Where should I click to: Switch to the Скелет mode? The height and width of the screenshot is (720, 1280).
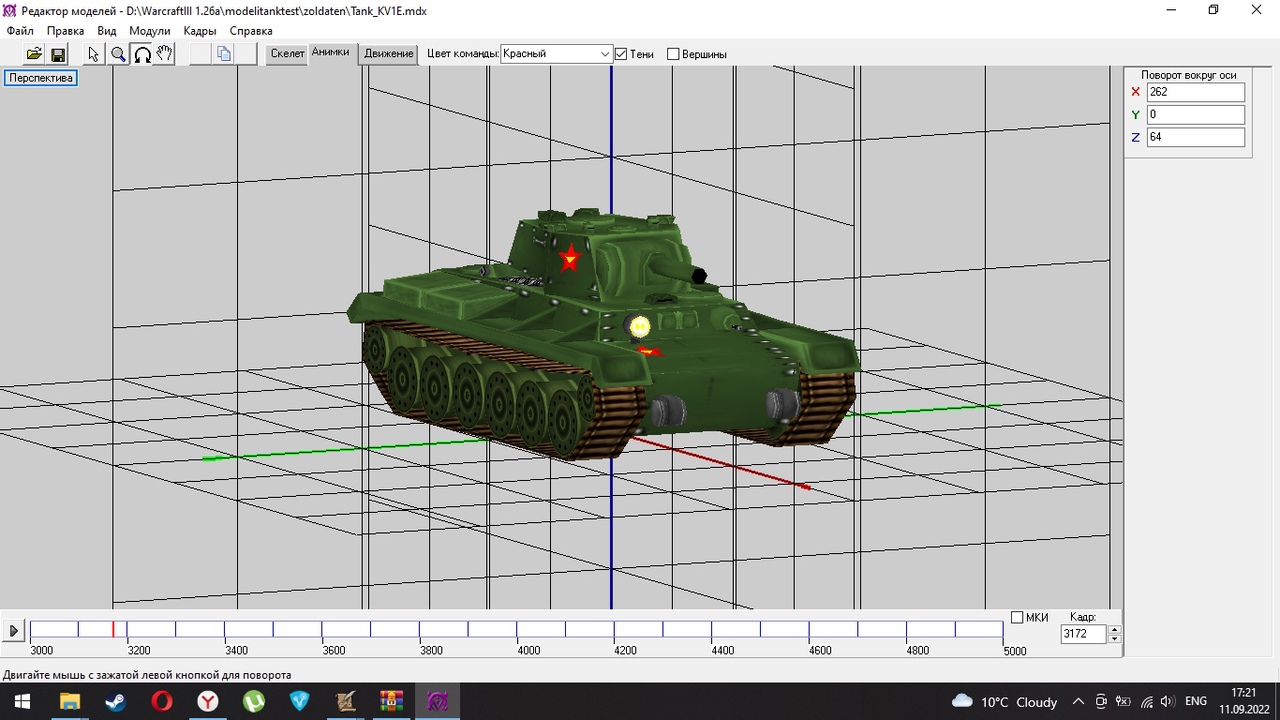point(288,54)
